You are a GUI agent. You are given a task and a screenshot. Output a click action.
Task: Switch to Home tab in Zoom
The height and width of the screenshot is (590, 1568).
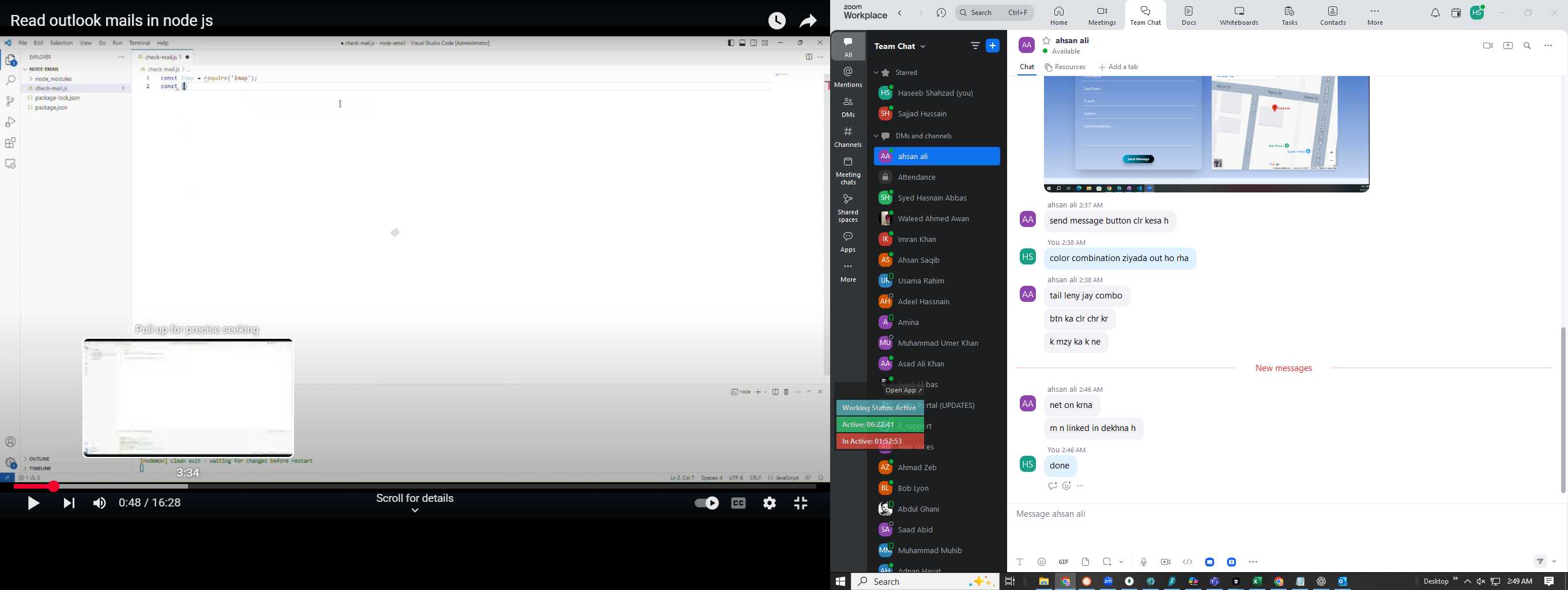(x=1059, y=16)
